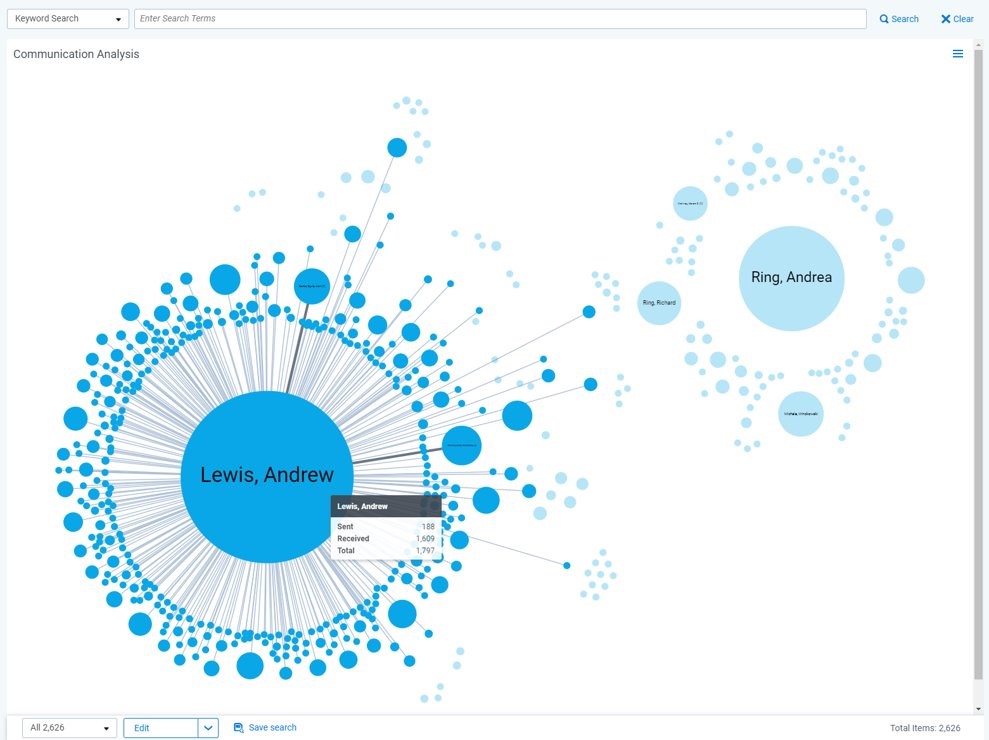Click the Save search link

tap(272, 728)
